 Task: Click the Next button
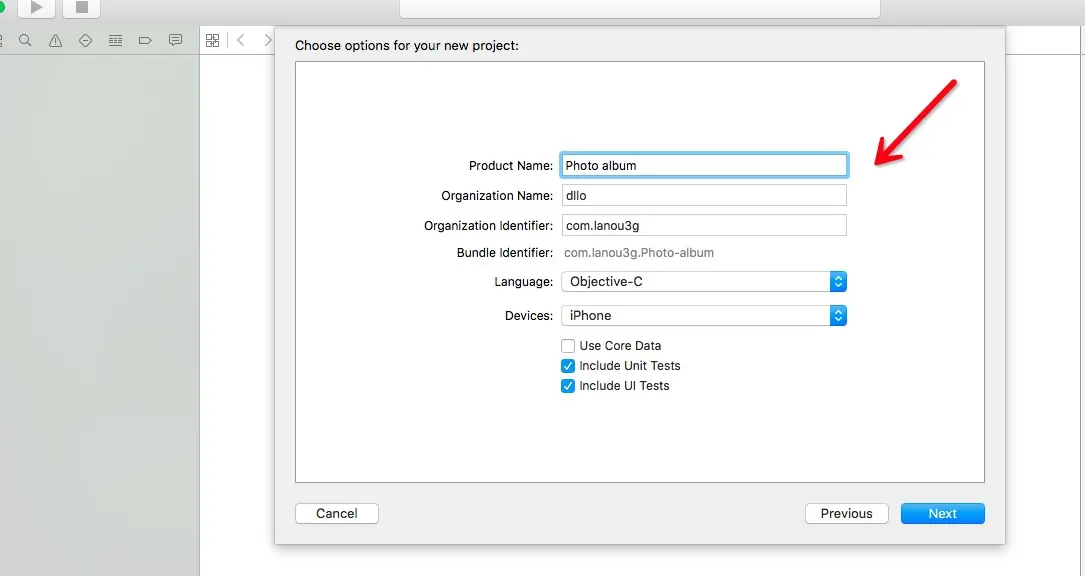point(942,514)
